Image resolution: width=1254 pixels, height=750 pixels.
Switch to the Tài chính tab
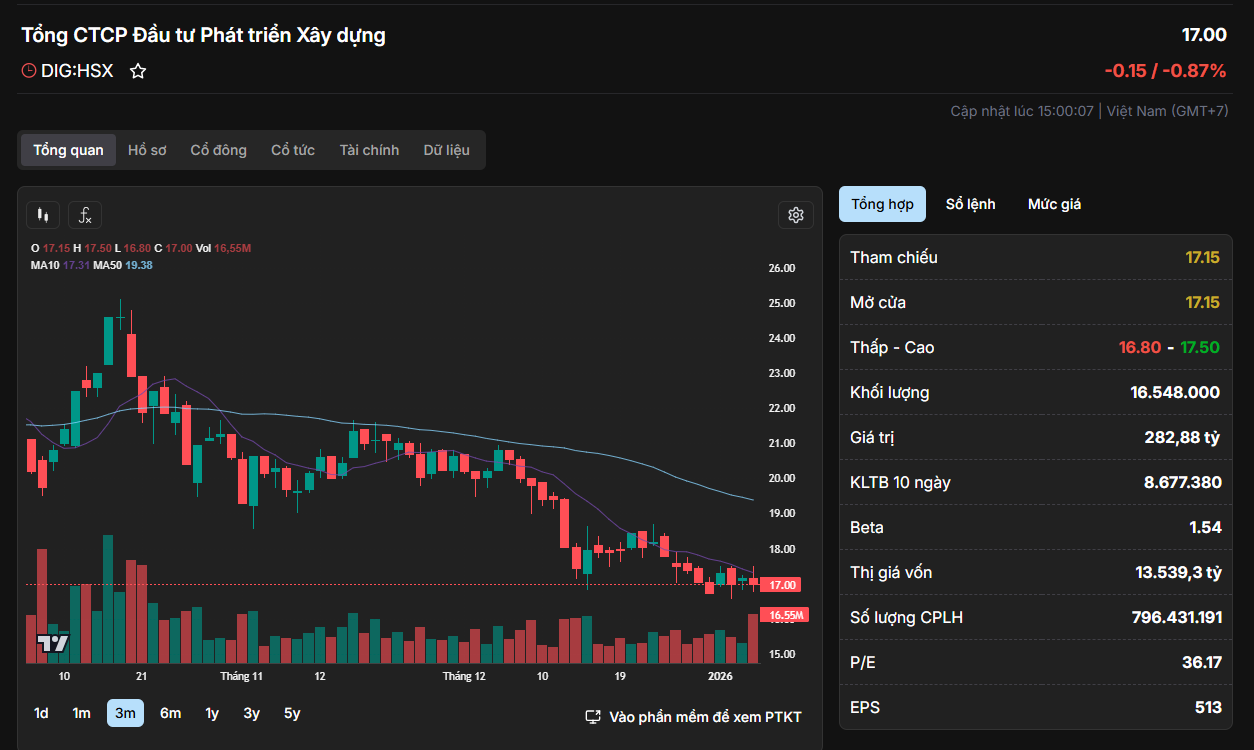(369, 150)
